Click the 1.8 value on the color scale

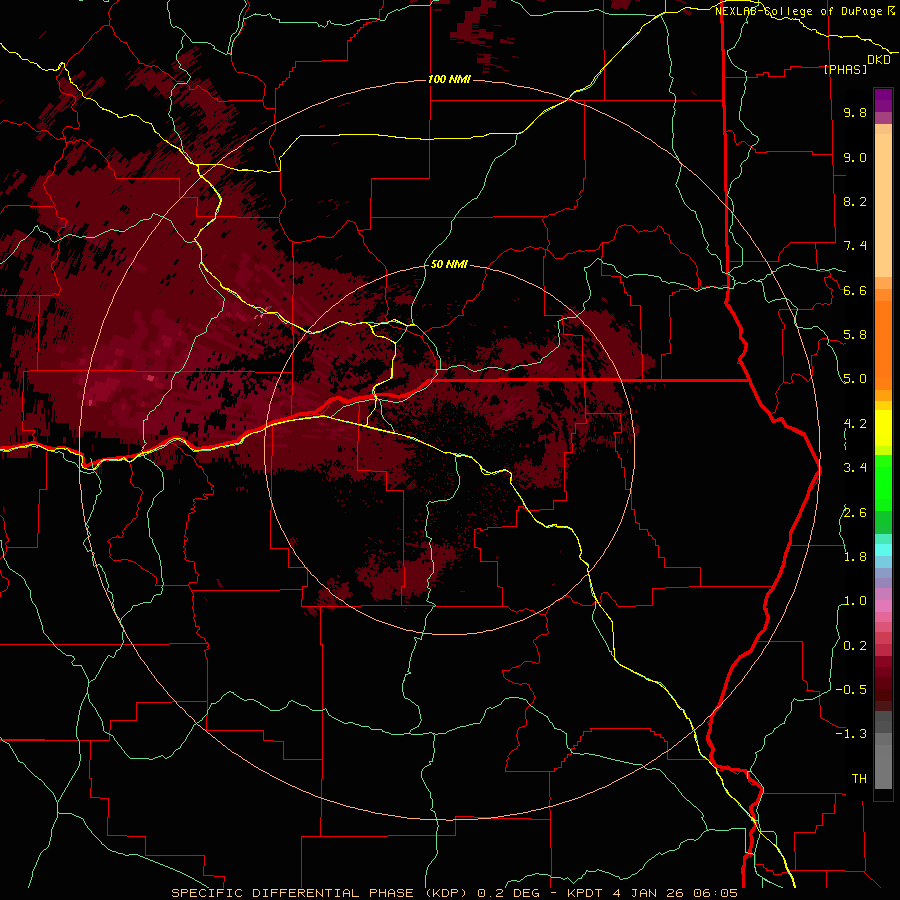(855, 557)
